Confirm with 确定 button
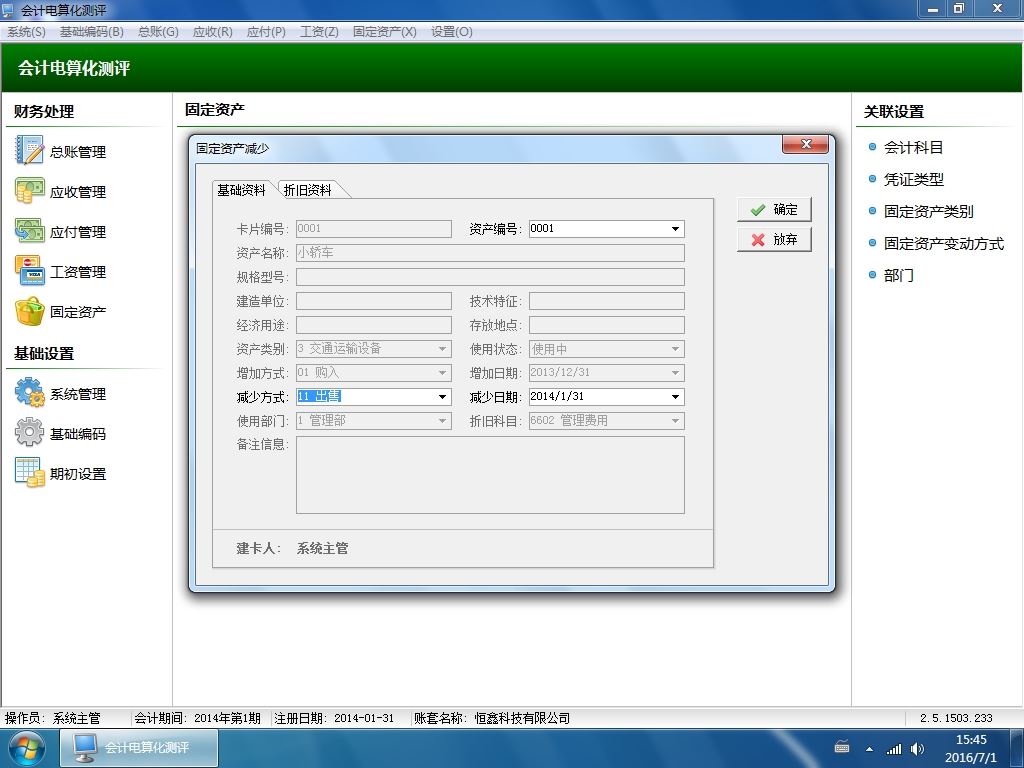 775,210
